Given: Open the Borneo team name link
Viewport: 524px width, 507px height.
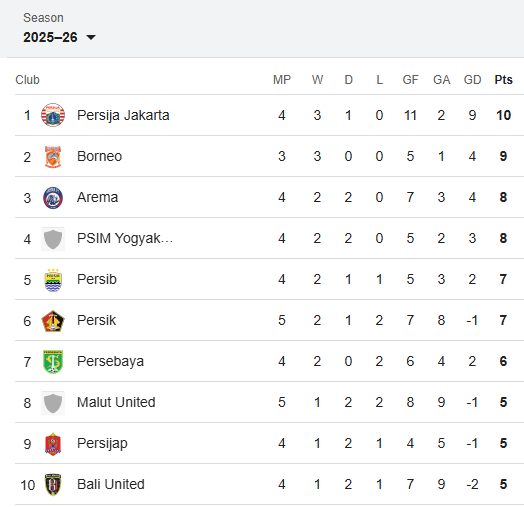Looking at the screenshot, I should tap(99, 156).
